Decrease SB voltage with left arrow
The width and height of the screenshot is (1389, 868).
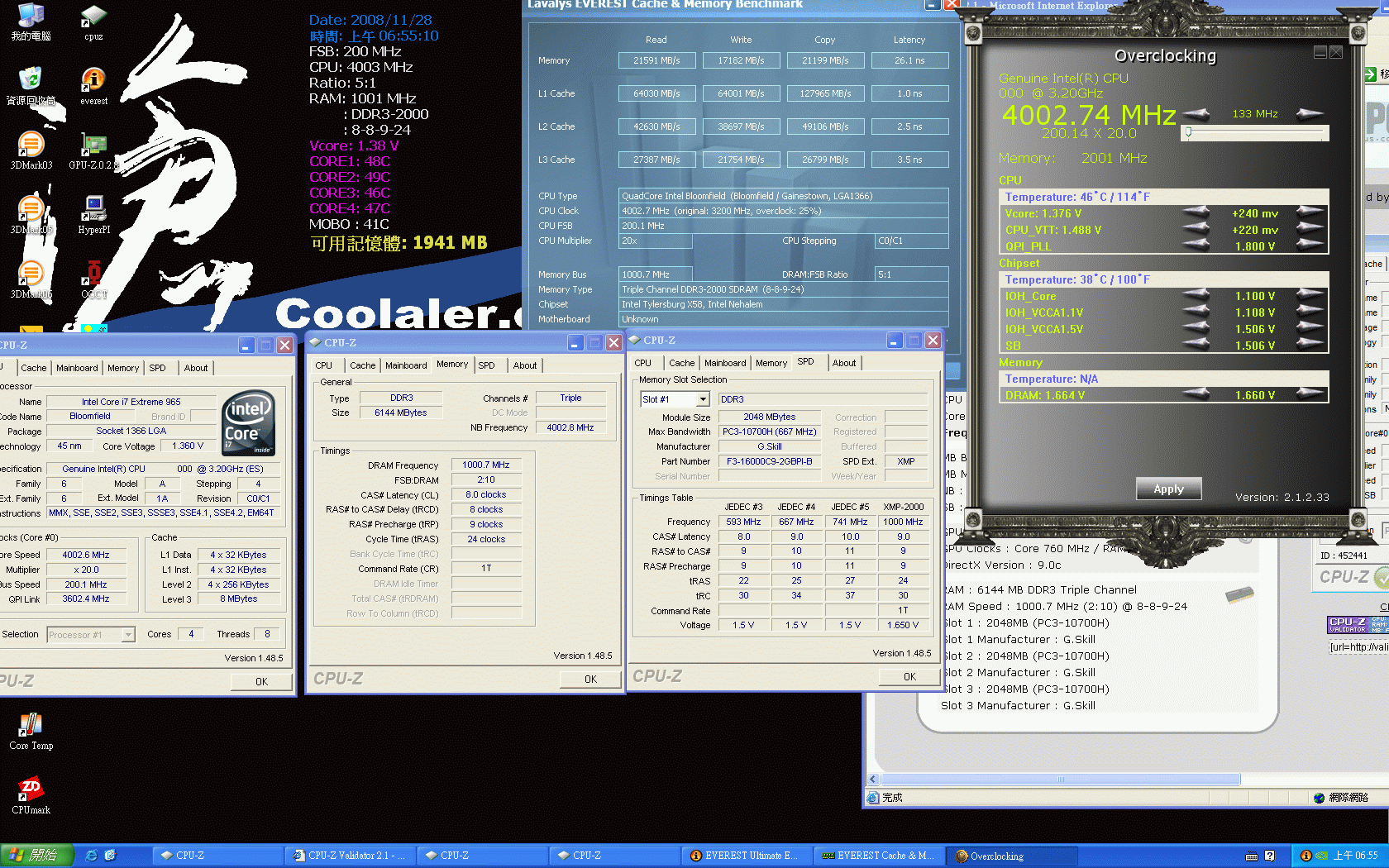1196,345
